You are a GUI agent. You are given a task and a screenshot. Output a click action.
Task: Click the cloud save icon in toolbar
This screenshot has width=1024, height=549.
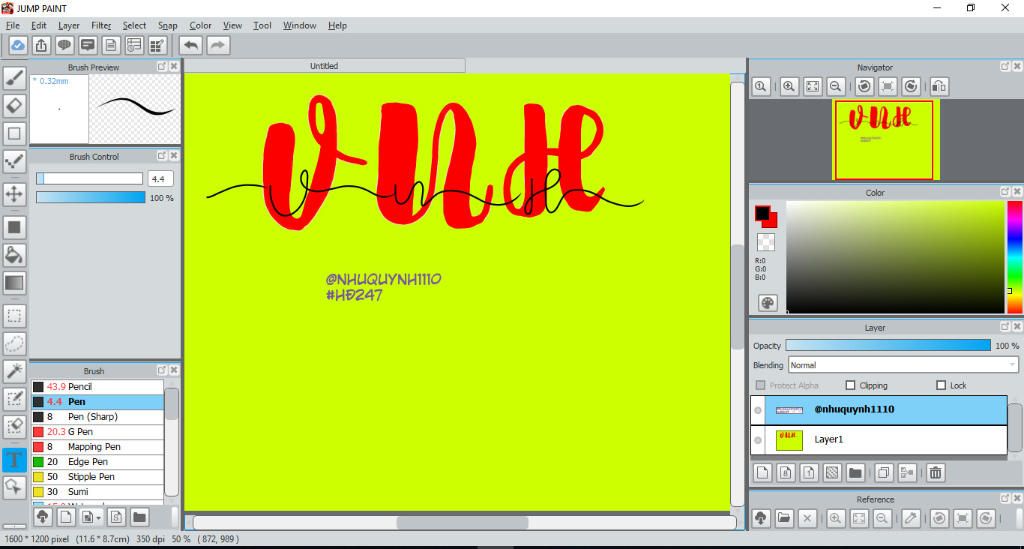click(x=18, y=45)
